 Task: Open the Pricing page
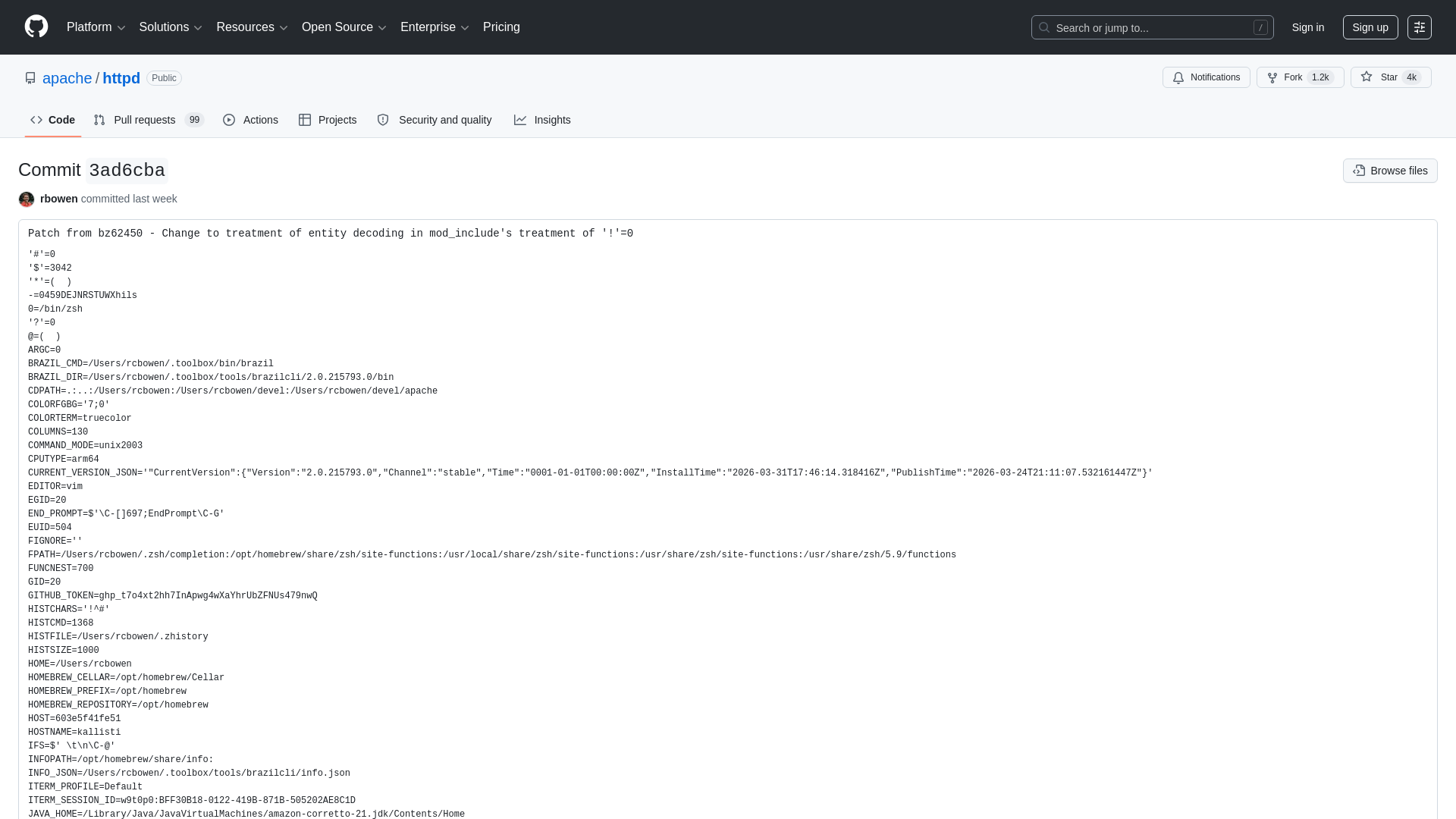click(501, 27)
